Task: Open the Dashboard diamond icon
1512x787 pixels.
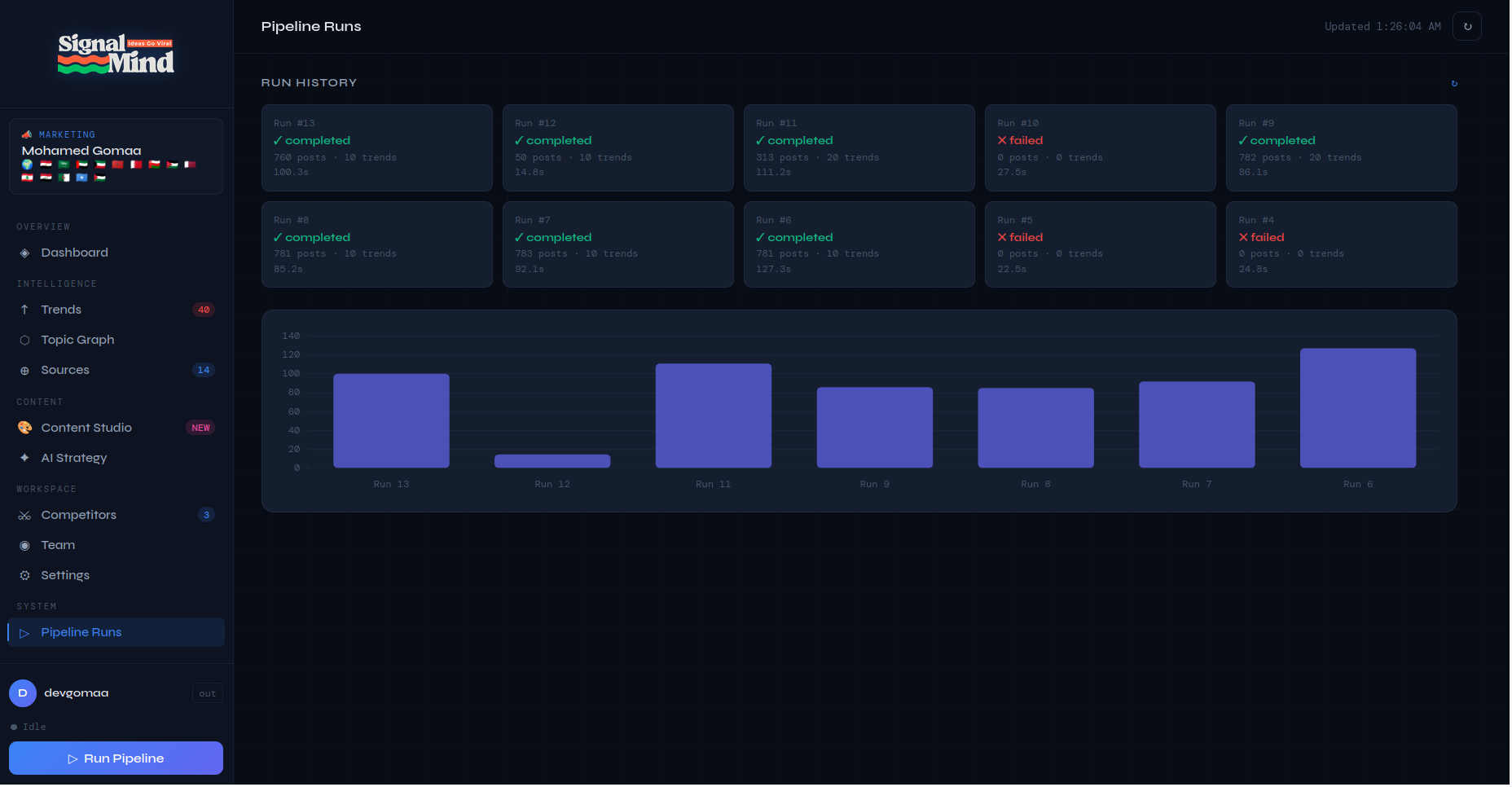Action: (24, 253)
